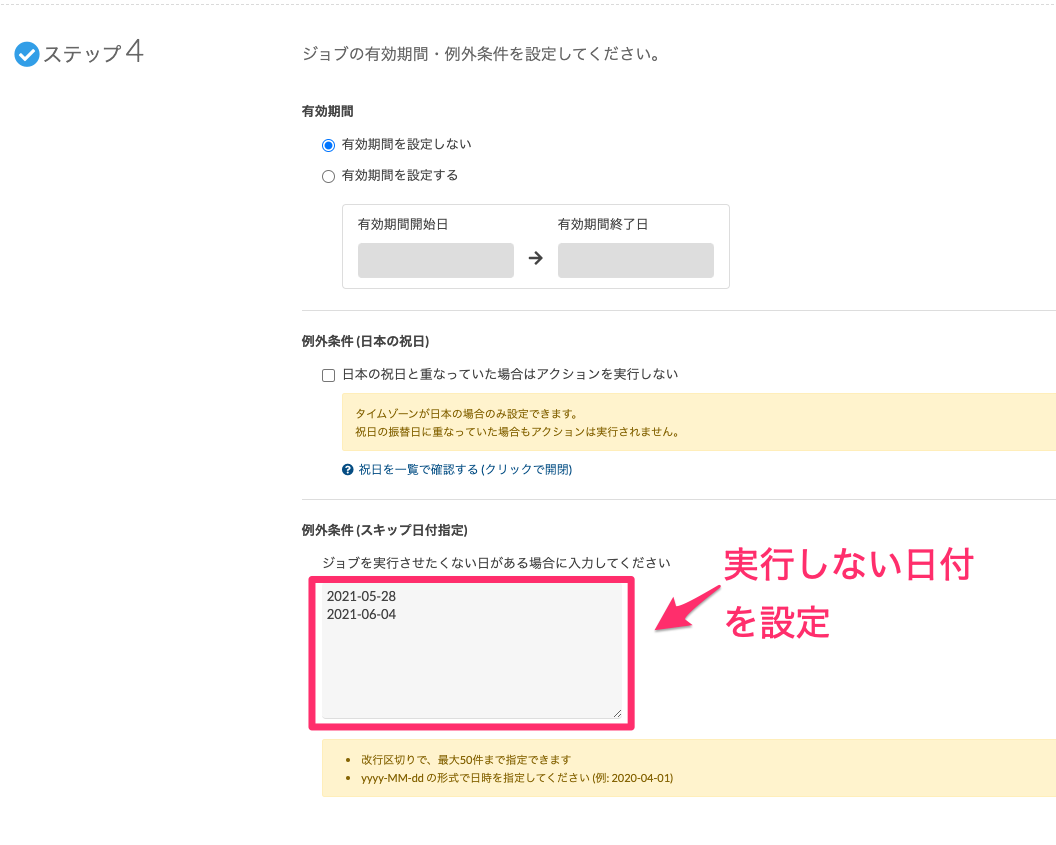Open the 有効期間開始日 date input
1056x845 pixels.
click(435, 260)
